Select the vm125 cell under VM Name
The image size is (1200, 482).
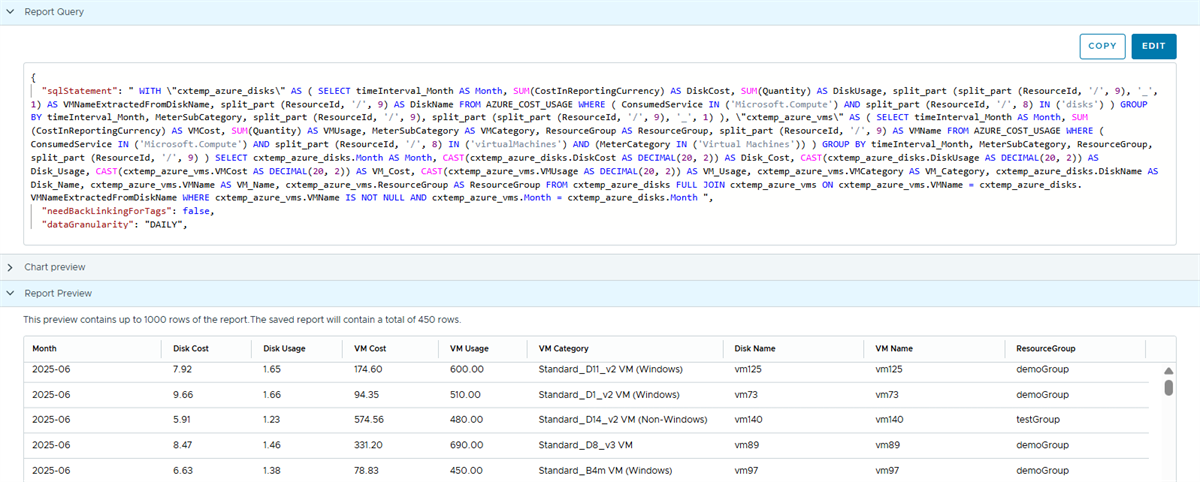[x=889, y=369]
